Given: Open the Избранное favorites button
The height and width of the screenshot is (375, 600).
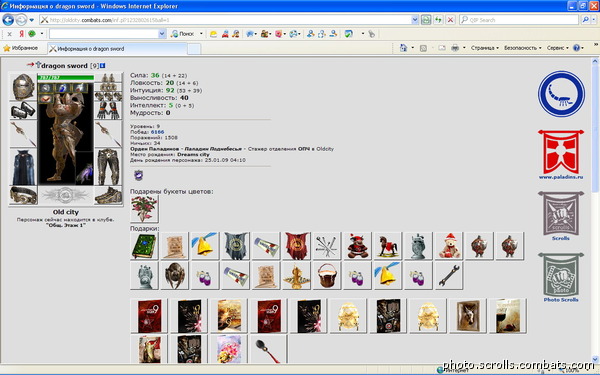Looking at the screenshot, I should (x=21, y=48).
